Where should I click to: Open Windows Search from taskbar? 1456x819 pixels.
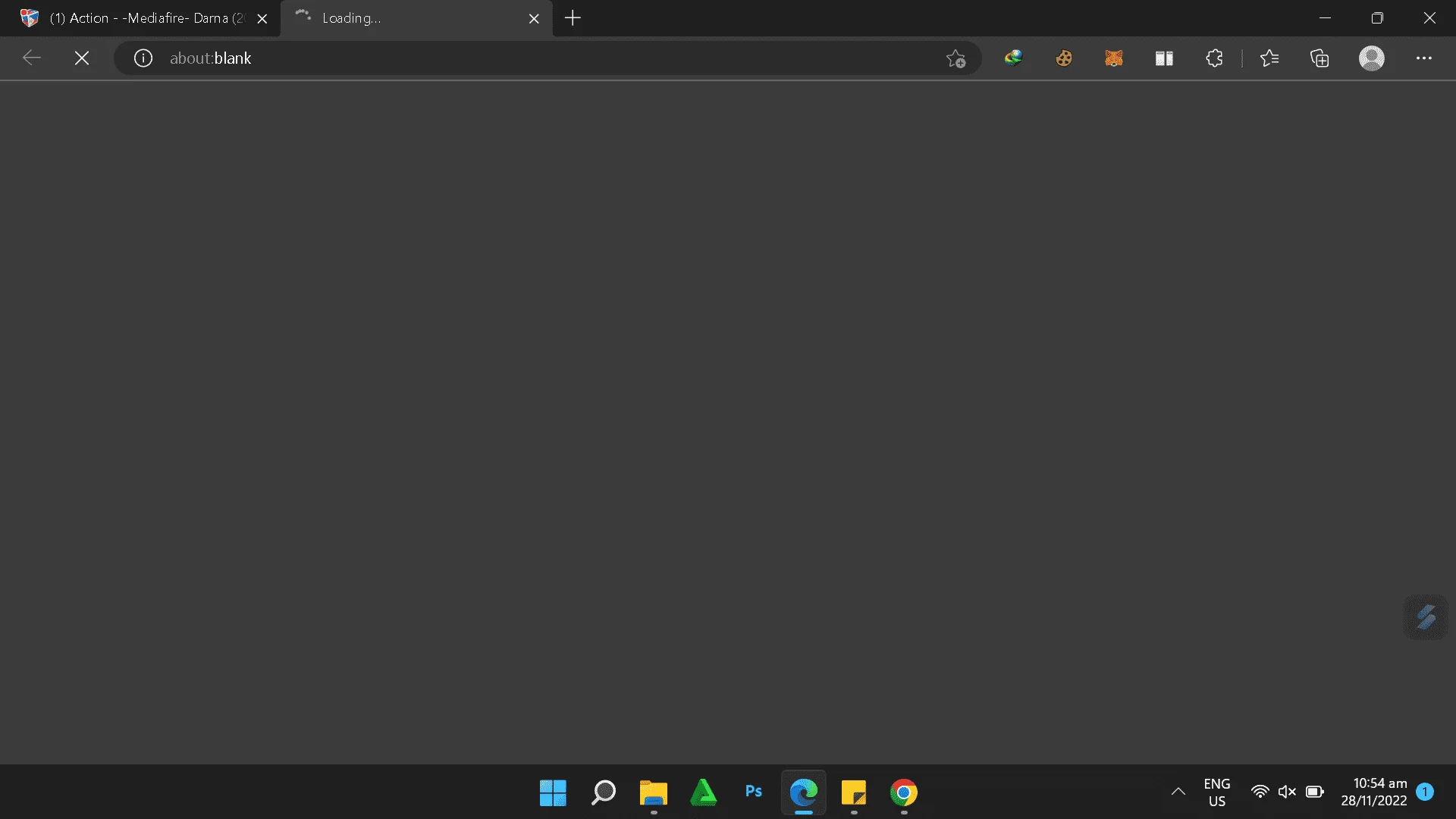(x=603, y=793)
